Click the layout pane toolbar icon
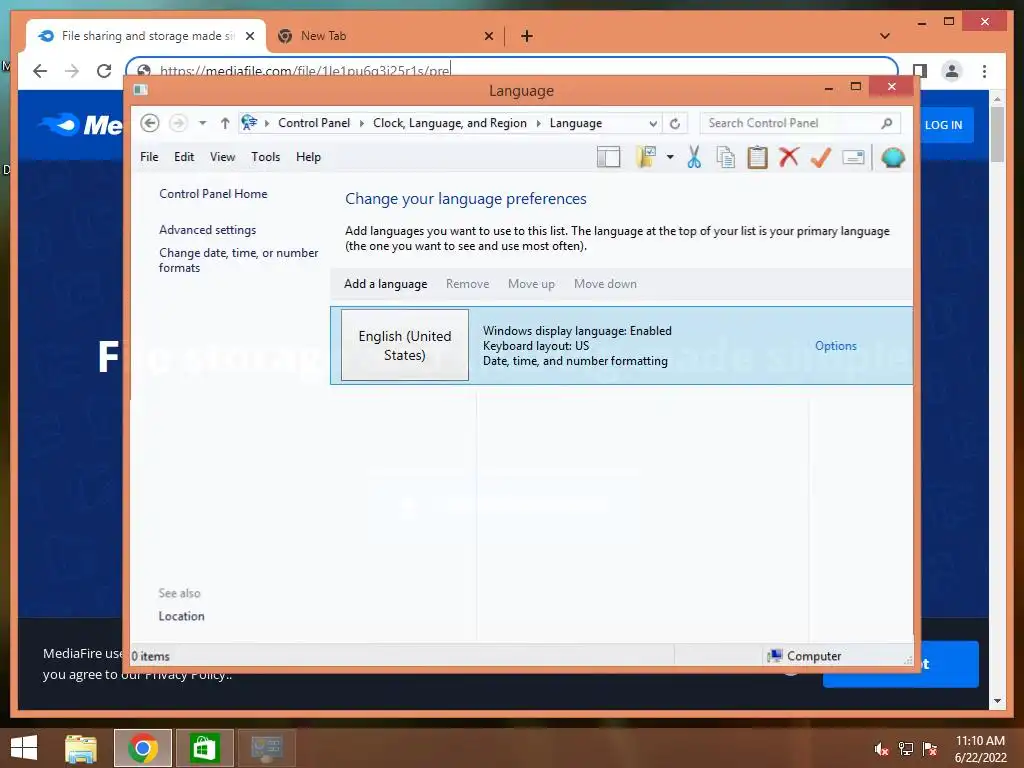1024x768 pixels. pos(608,157)
